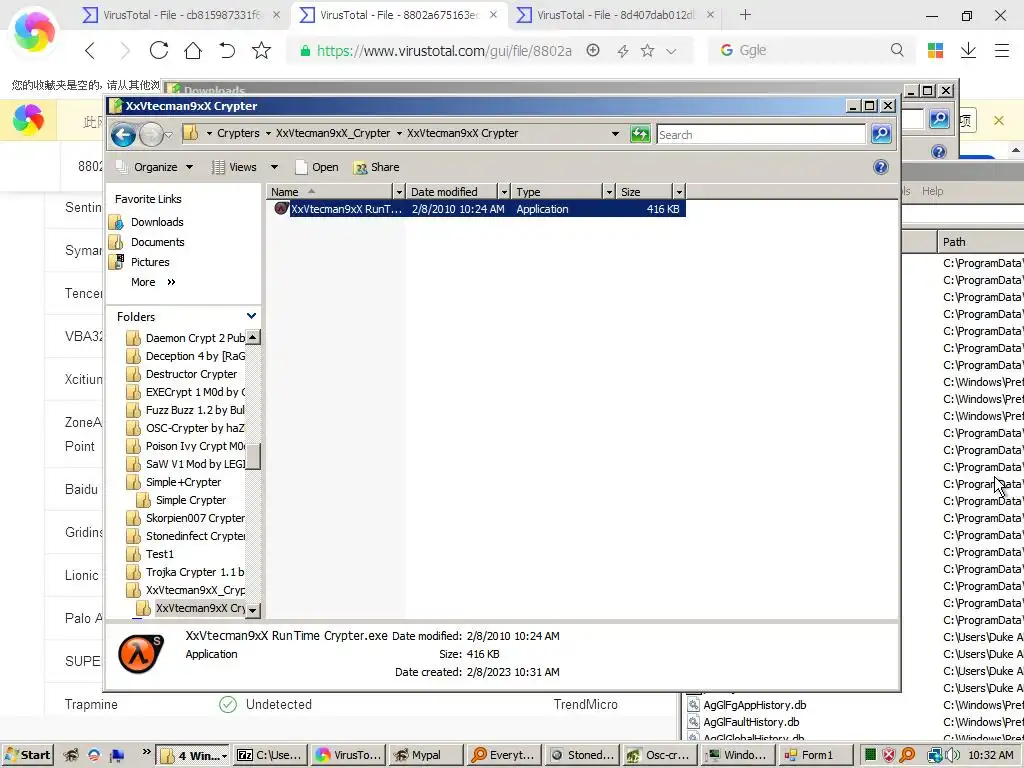This screenshot has width=1024, height=768.
Task: Go to browser home page
Action: pos(193,50)
